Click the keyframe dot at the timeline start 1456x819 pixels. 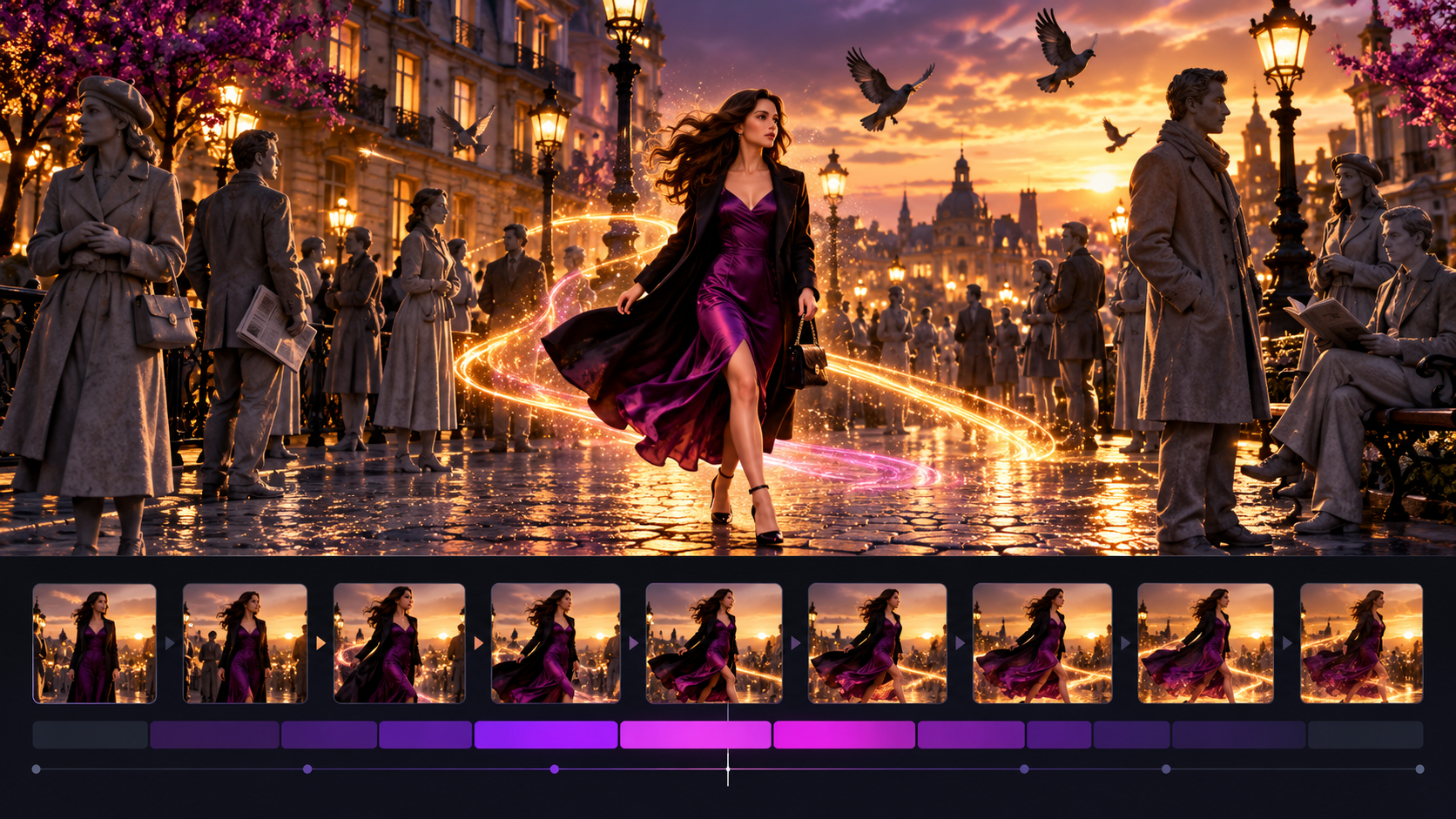36,769
